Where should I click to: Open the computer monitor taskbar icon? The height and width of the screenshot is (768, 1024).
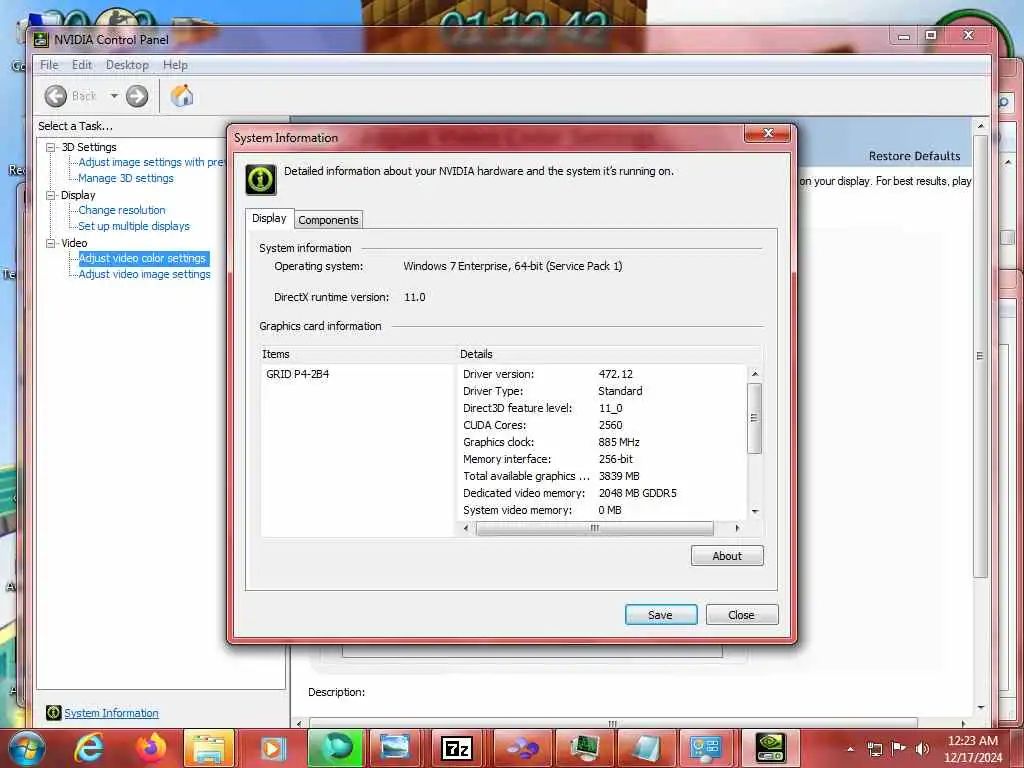click(584, 748)
